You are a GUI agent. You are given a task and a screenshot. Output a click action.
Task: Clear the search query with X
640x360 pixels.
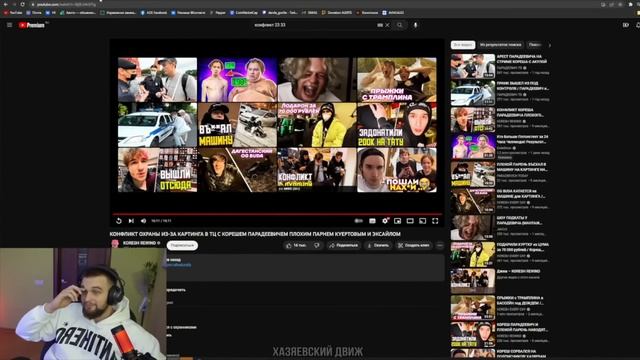387,25
